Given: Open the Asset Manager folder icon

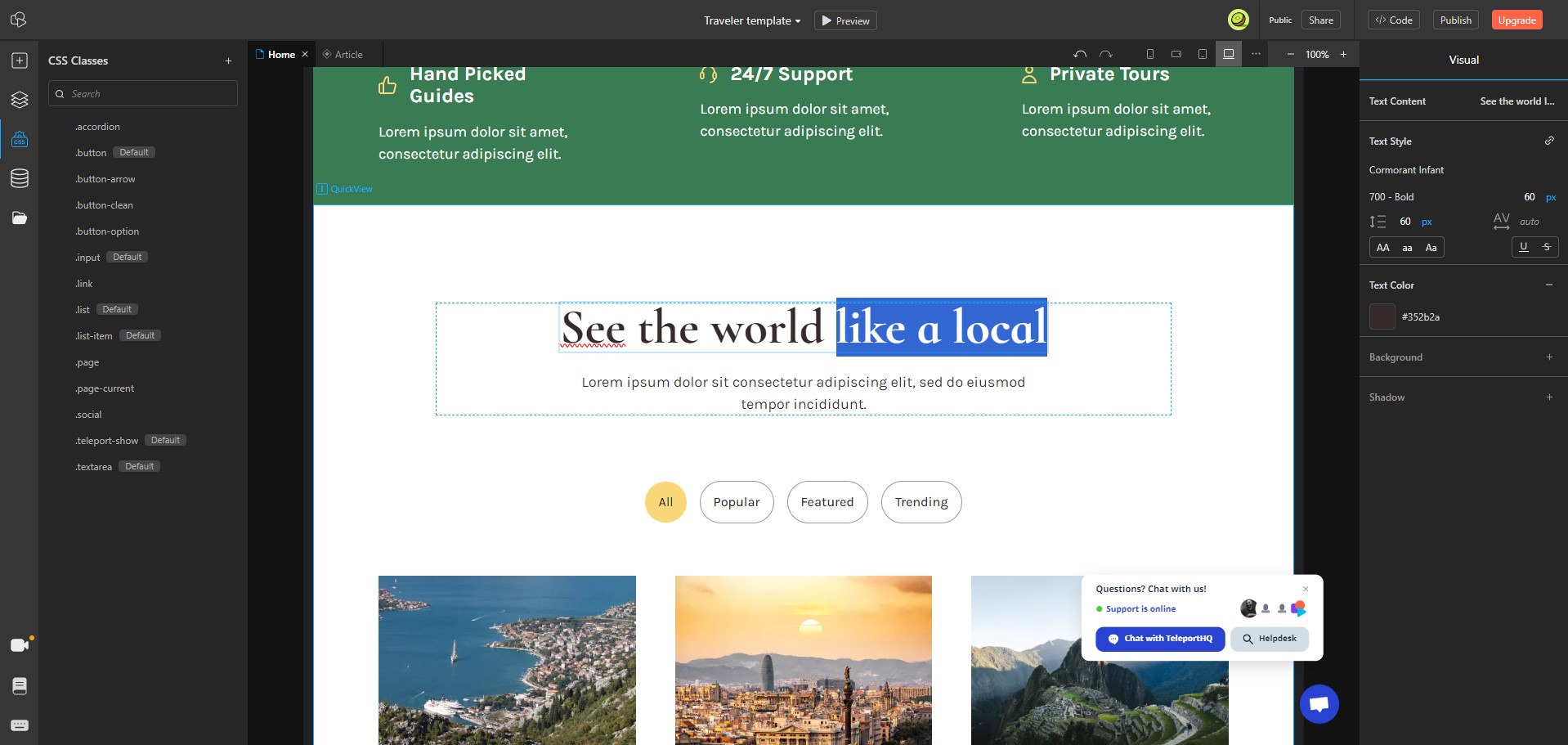Looking at the screenshot, I should [x=20, y=218].
